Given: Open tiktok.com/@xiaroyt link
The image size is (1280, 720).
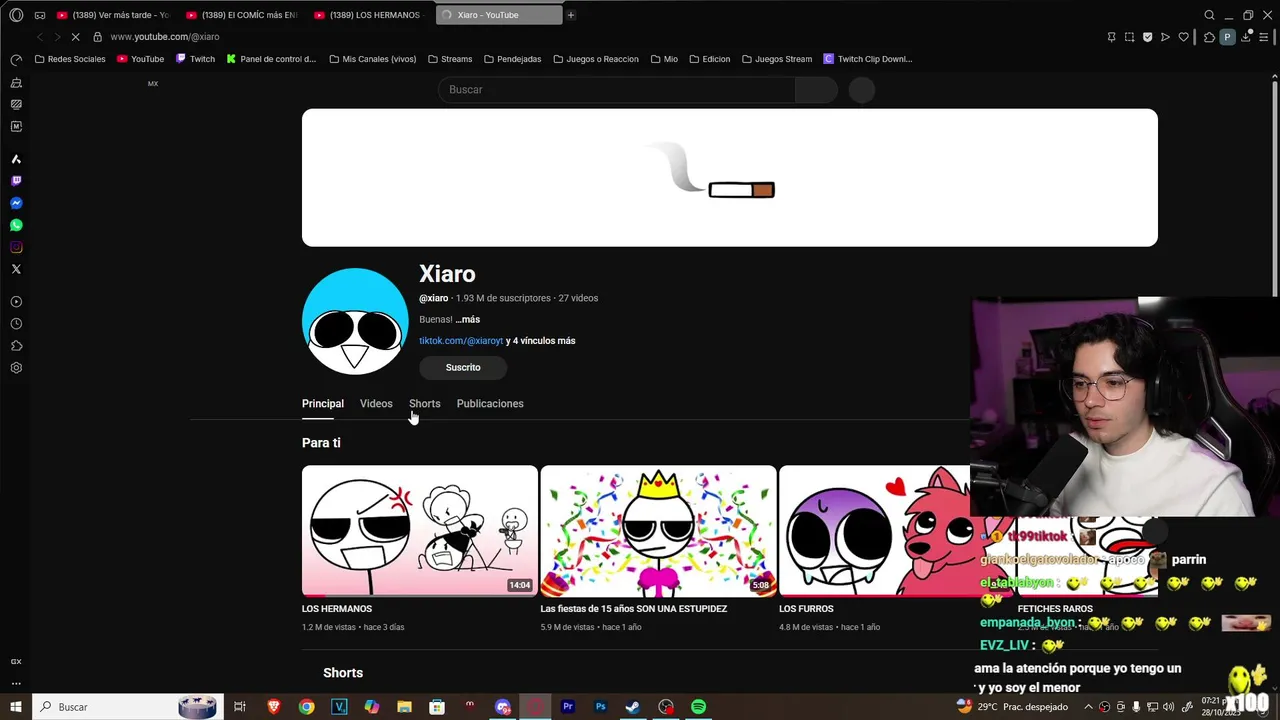Looking at the screenshot, I should tap(461, 341).
